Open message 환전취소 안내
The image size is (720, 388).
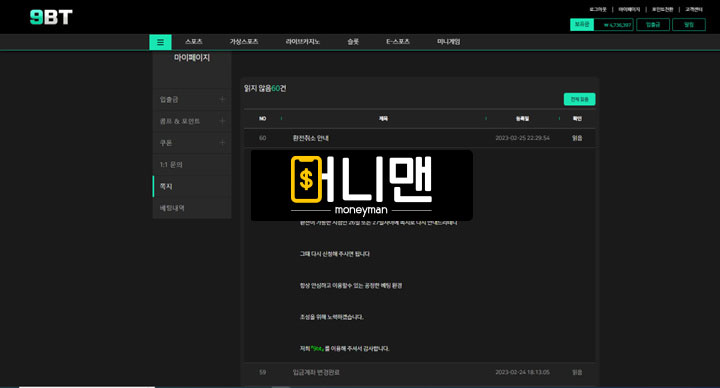click(x=310, y=138)
